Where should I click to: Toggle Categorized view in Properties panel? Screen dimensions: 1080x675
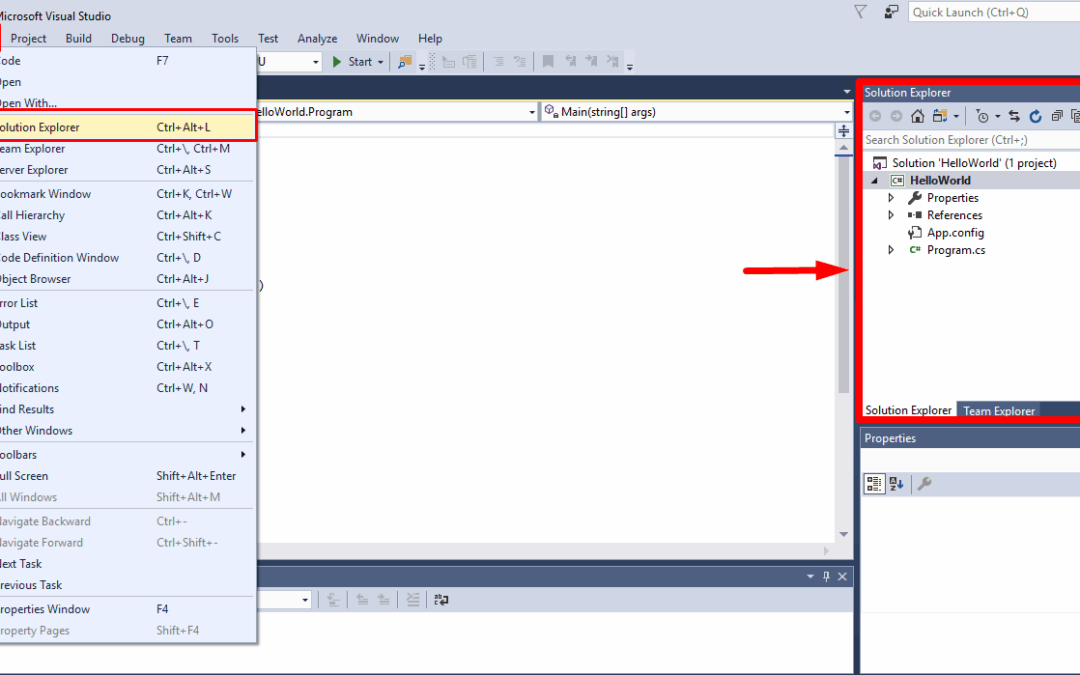pyautogui.click(x=874, y=484)
